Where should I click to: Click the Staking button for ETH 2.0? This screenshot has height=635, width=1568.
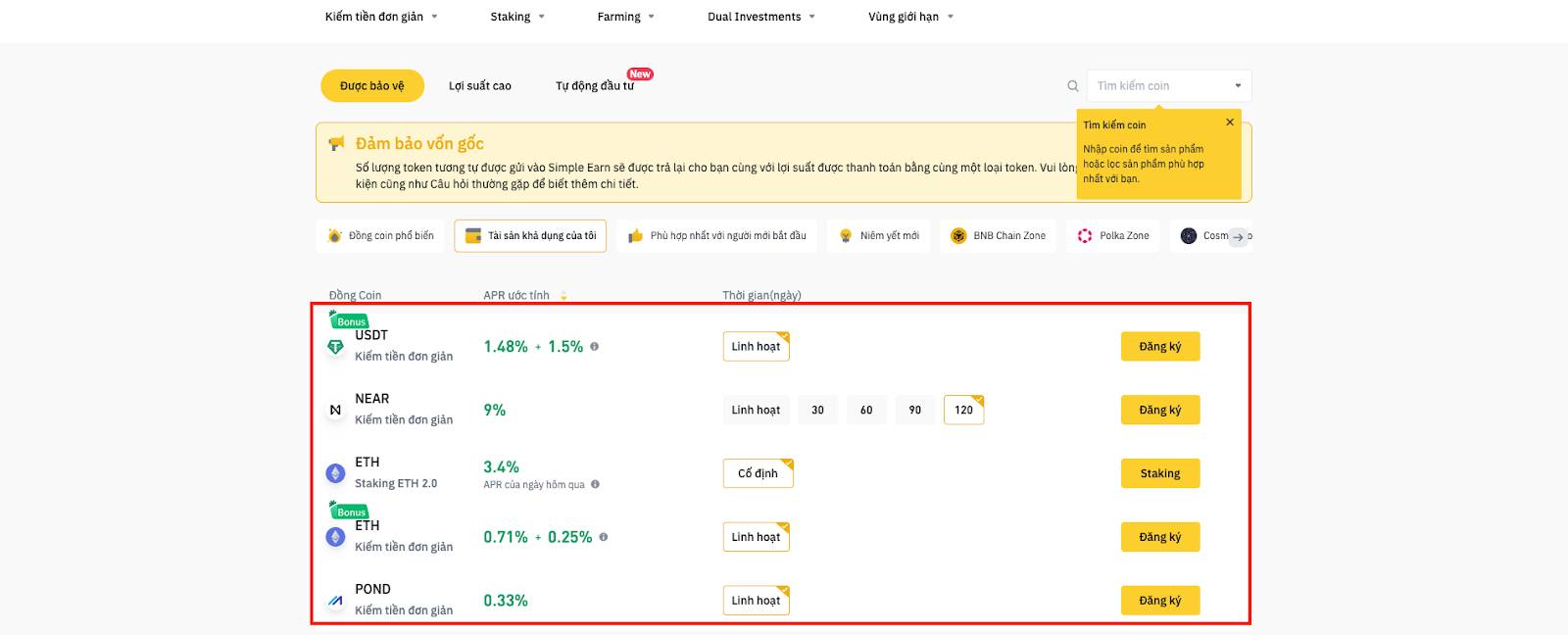[x=1160, y=474]
